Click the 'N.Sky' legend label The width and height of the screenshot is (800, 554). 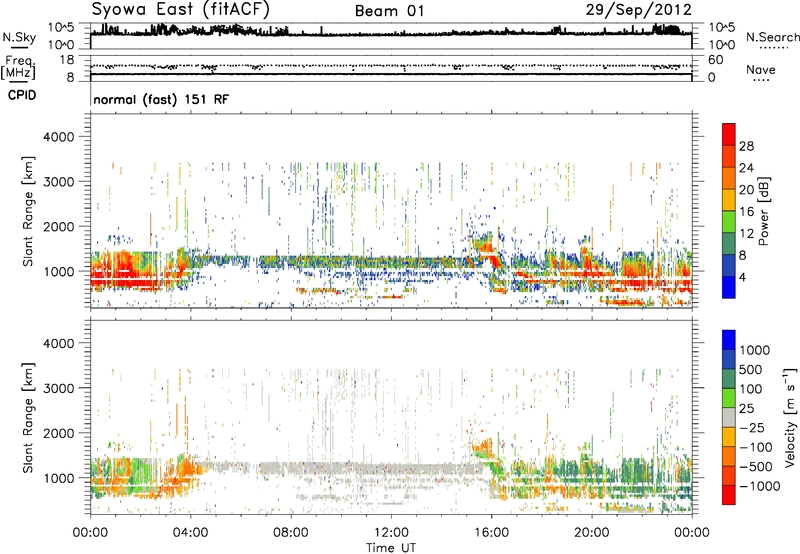[x=19, y=37]
